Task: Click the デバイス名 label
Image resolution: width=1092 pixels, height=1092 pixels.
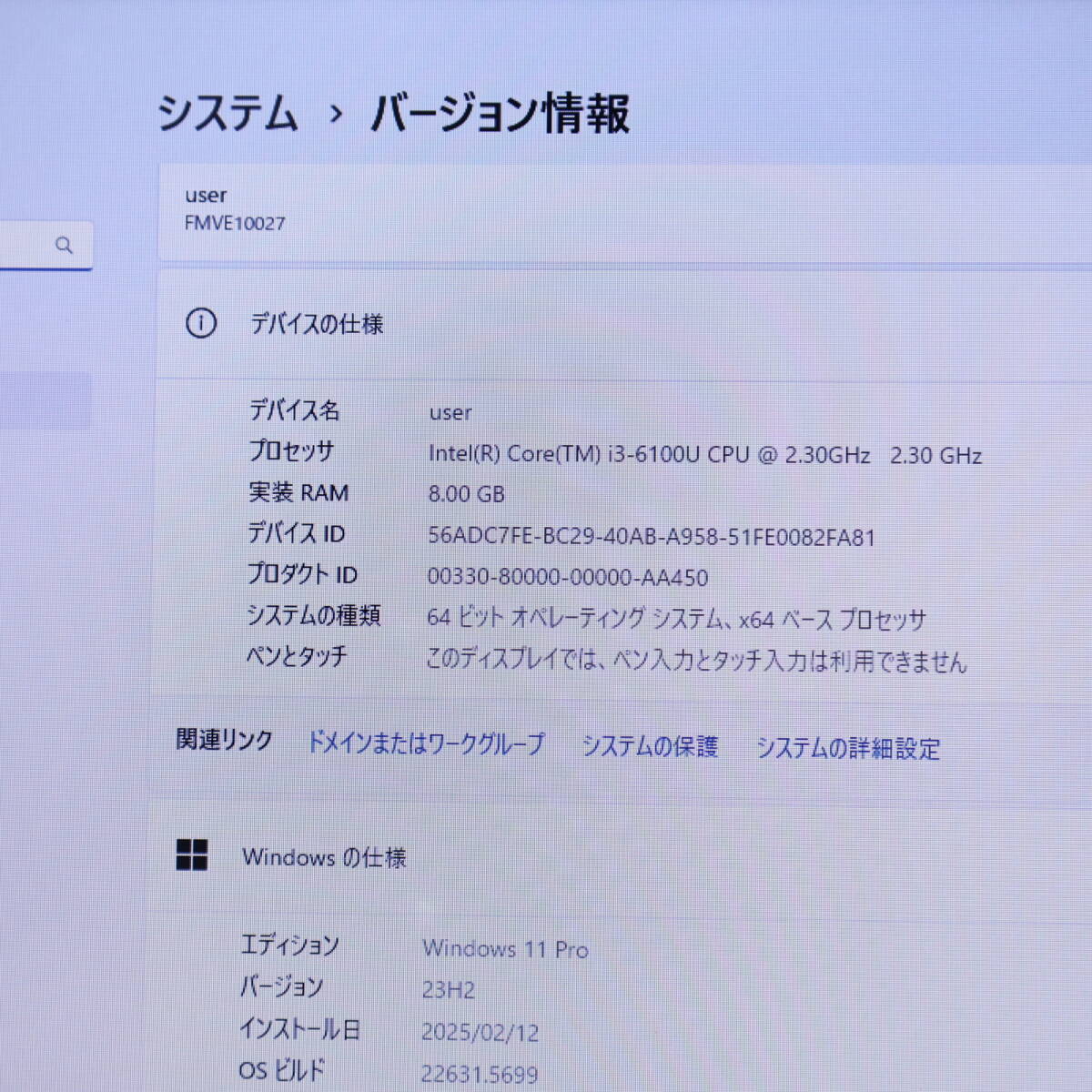Action: point(294,410)
